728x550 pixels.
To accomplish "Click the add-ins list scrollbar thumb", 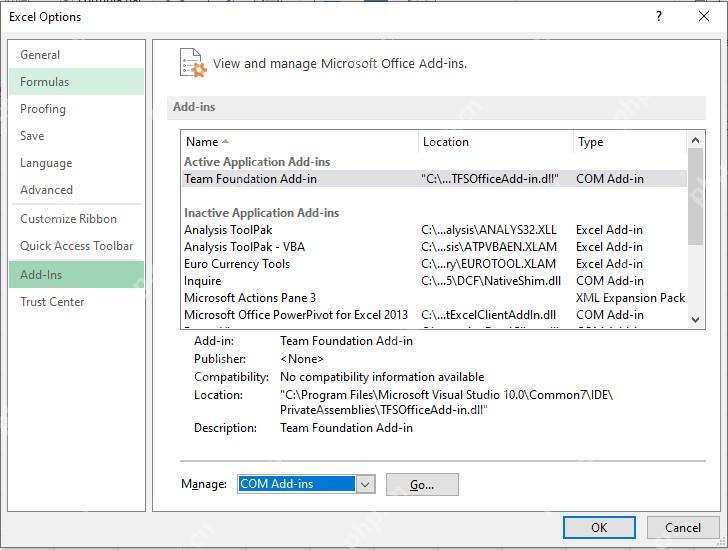I will (x=695, y=196).
